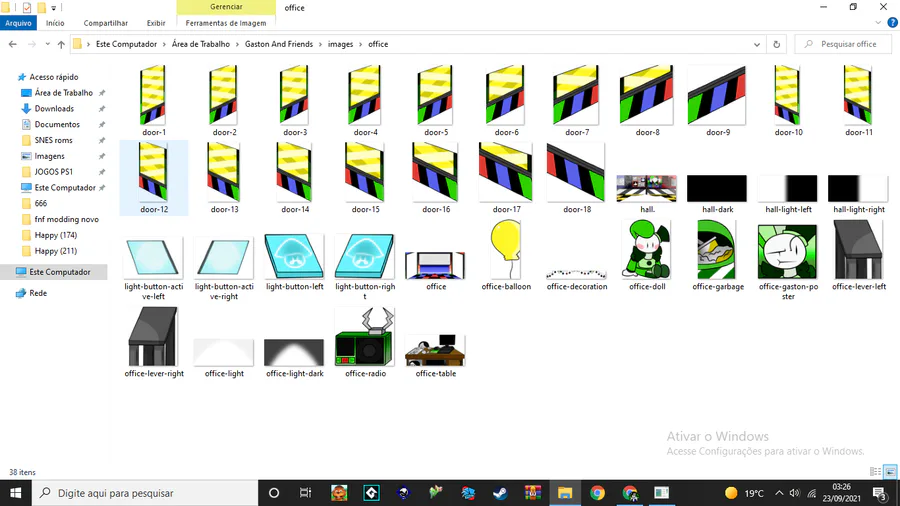Open Happy (174) folder in sidebar
This screenshot has height=506, width=900.
coord(56,235)
